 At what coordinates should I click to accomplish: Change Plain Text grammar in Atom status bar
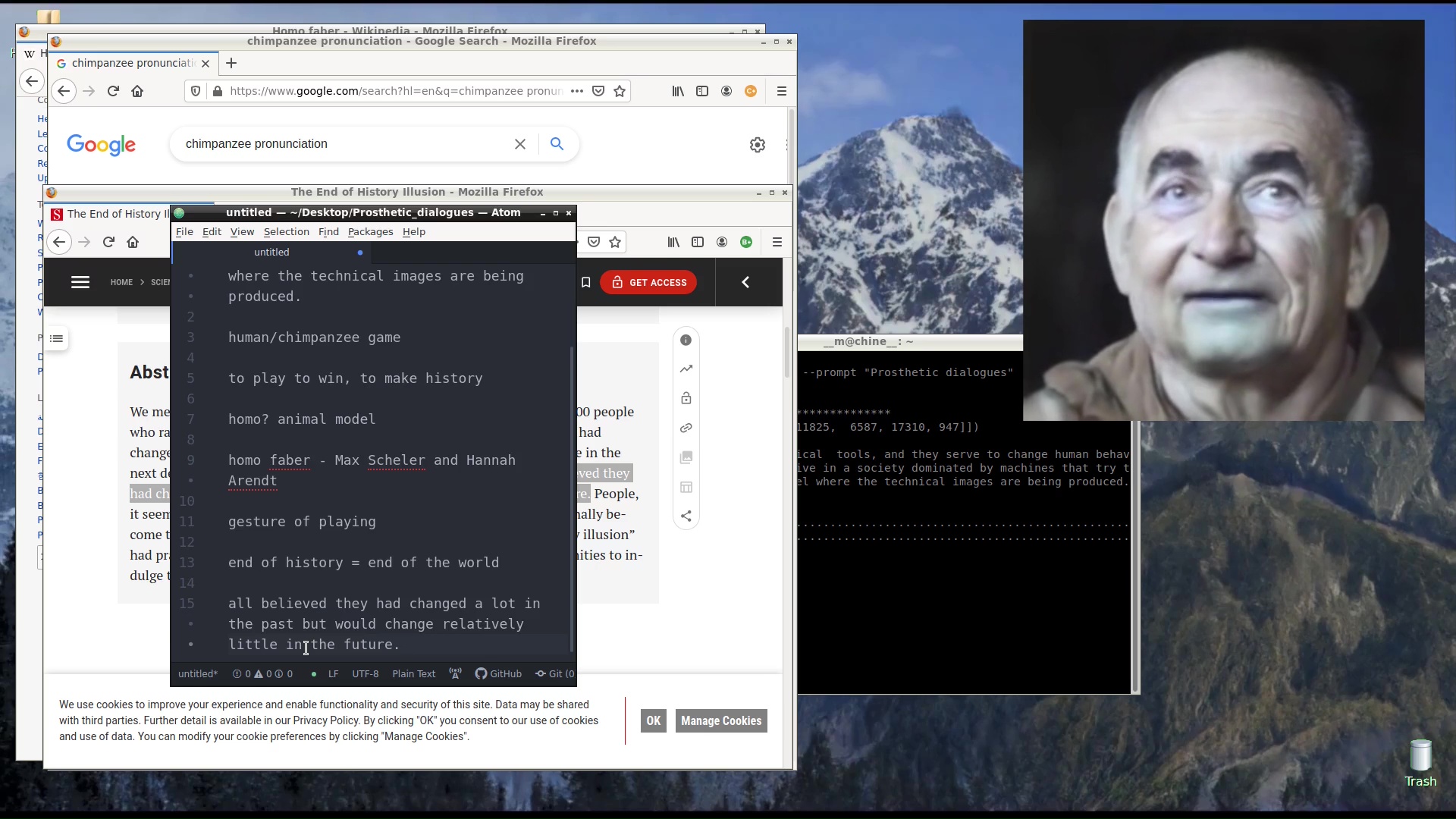coord(413,674)
